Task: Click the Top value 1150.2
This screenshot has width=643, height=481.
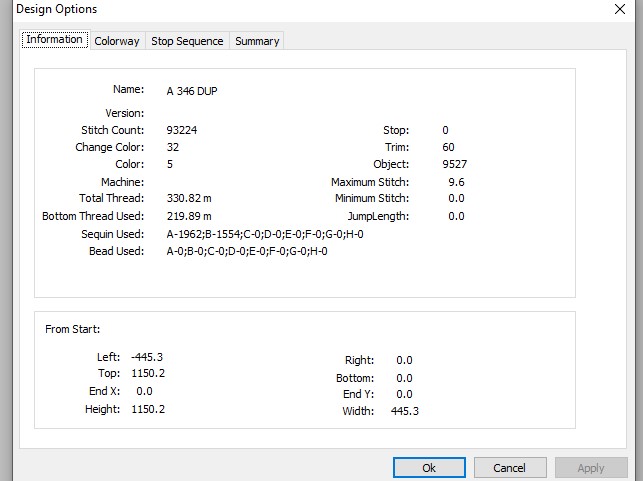Action: pyautogui.click(x=148, y=373)
